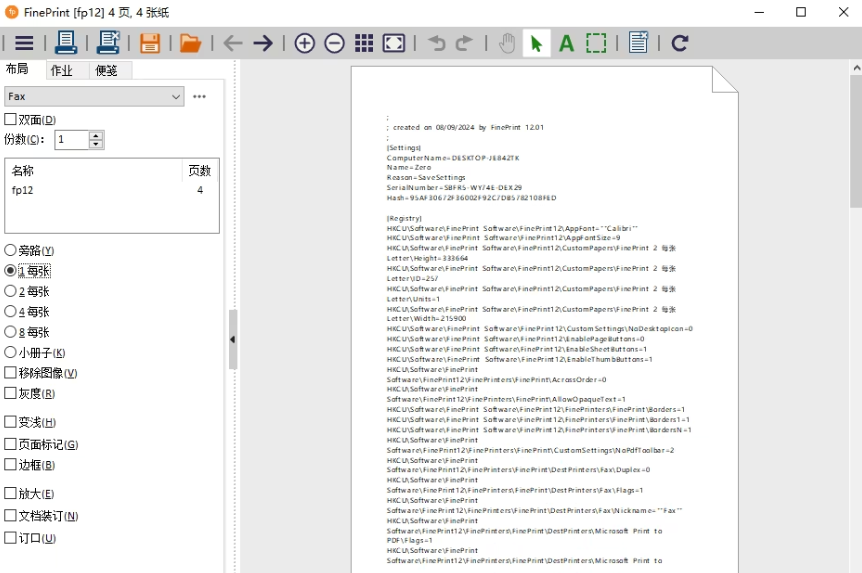Click the redo arrow icon
The width and height of the screenshot is (862, 573).
coord(464,43)
